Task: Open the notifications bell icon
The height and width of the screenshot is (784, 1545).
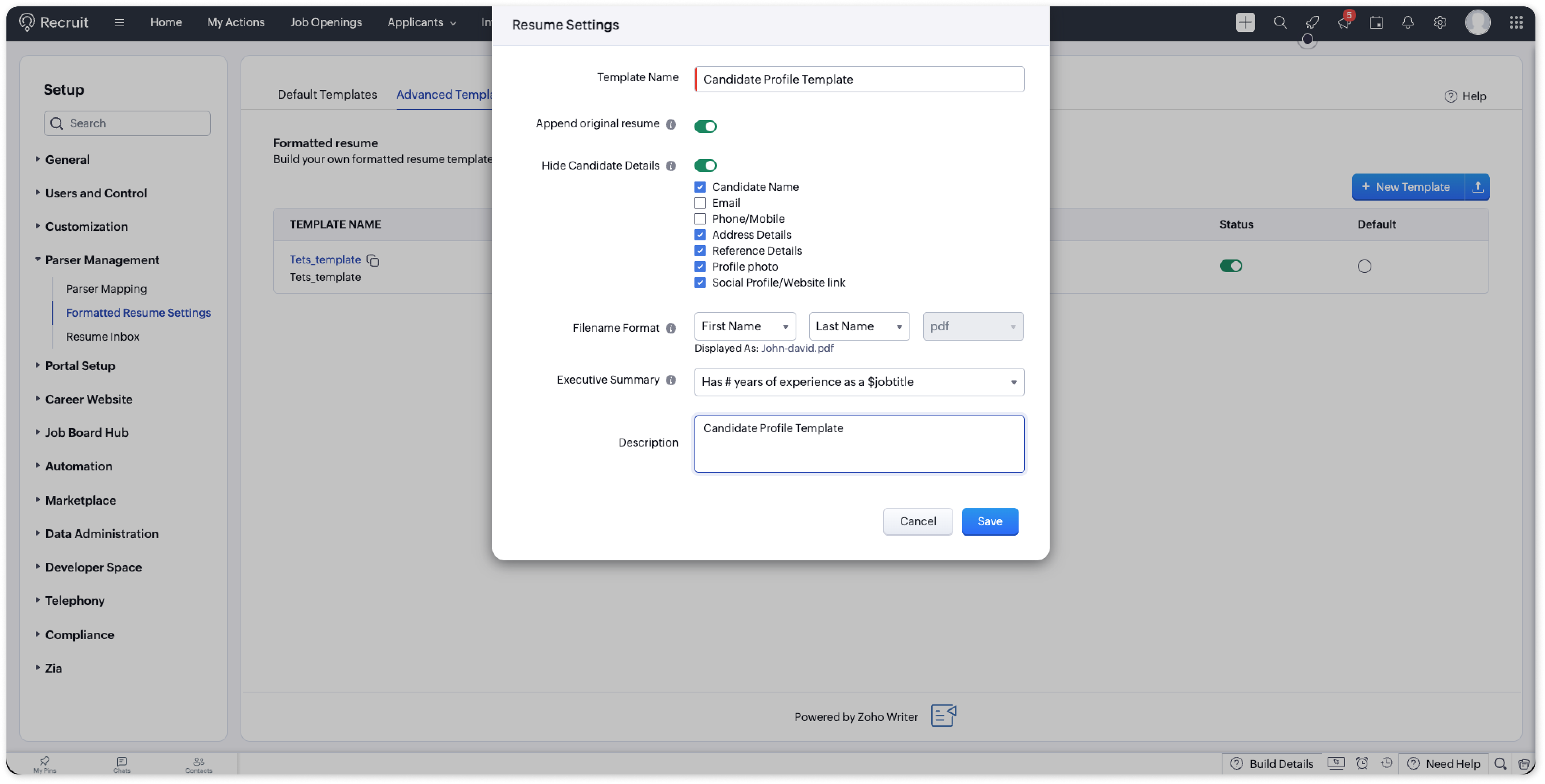Action: point(1407,23)
